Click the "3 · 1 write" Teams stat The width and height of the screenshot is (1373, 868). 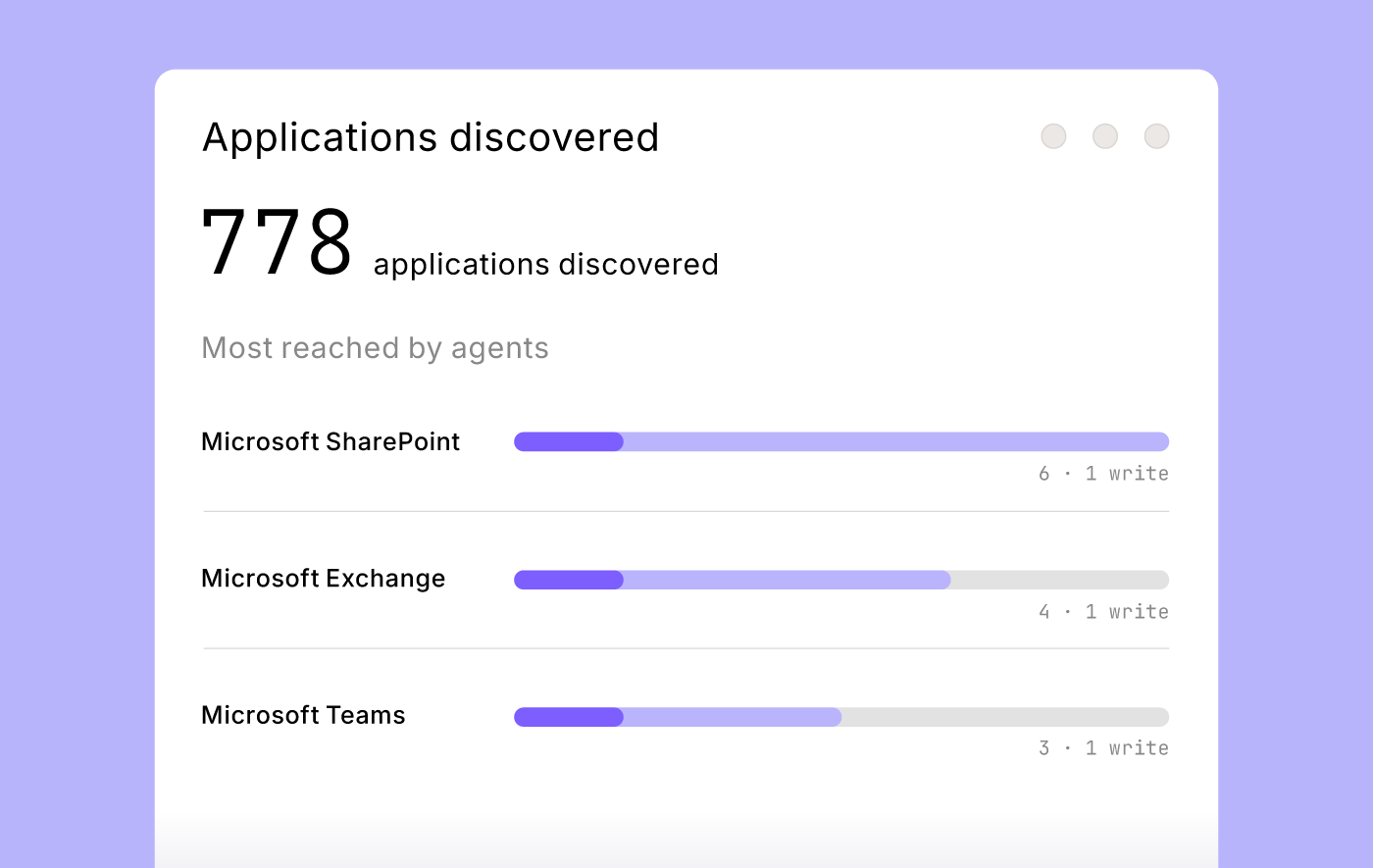tap(1103, 748)
